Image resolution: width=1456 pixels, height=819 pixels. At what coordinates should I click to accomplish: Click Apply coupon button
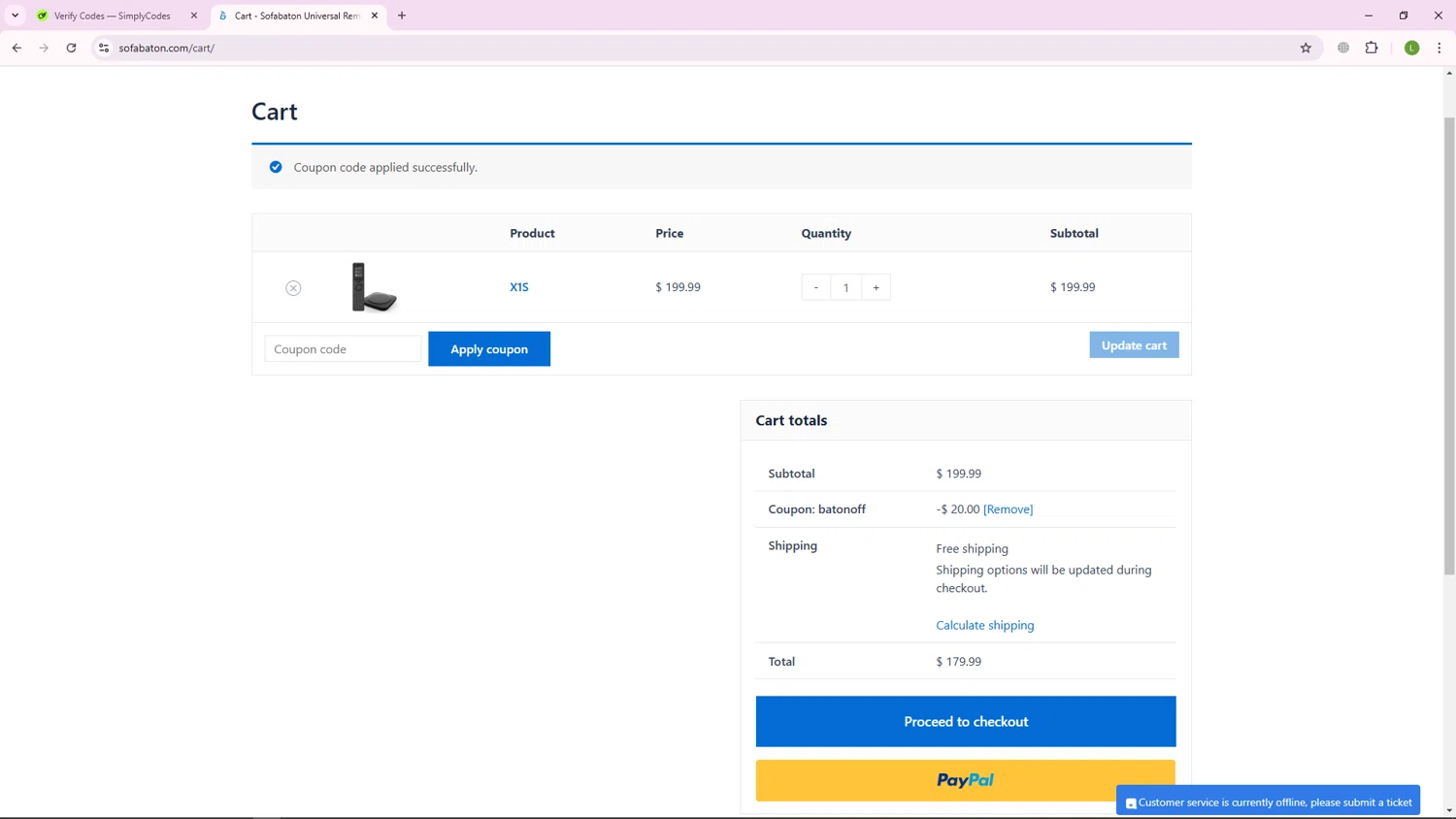pos(489,349)
